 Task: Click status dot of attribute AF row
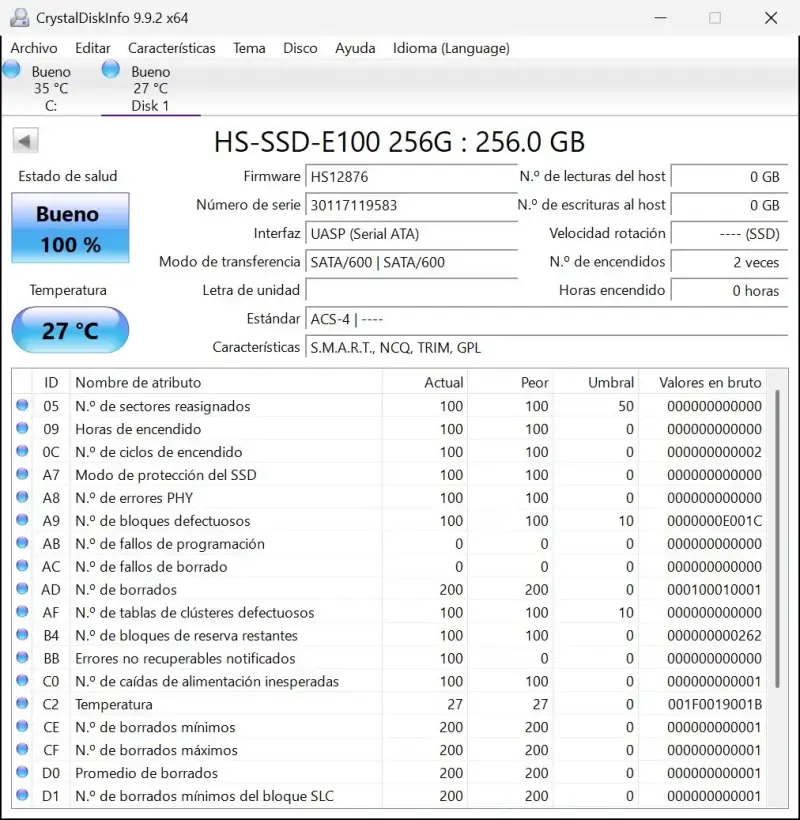pyautogui.click(x=22, y=612)
